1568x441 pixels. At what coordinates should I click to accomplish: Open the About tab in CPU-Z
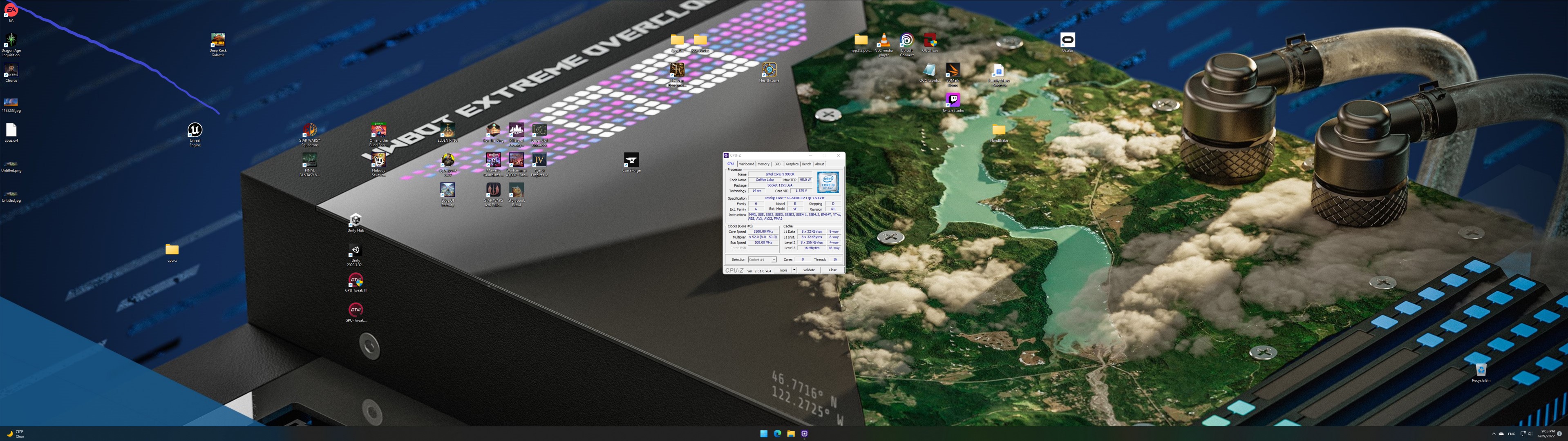[x=819, y=164]
